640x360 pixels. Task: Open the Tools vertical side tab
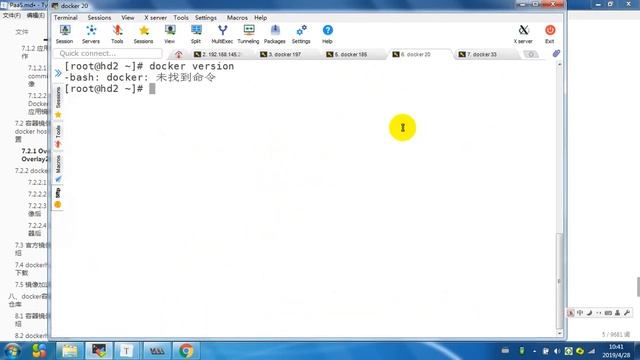pyautogui.click(x=58, y=136)
